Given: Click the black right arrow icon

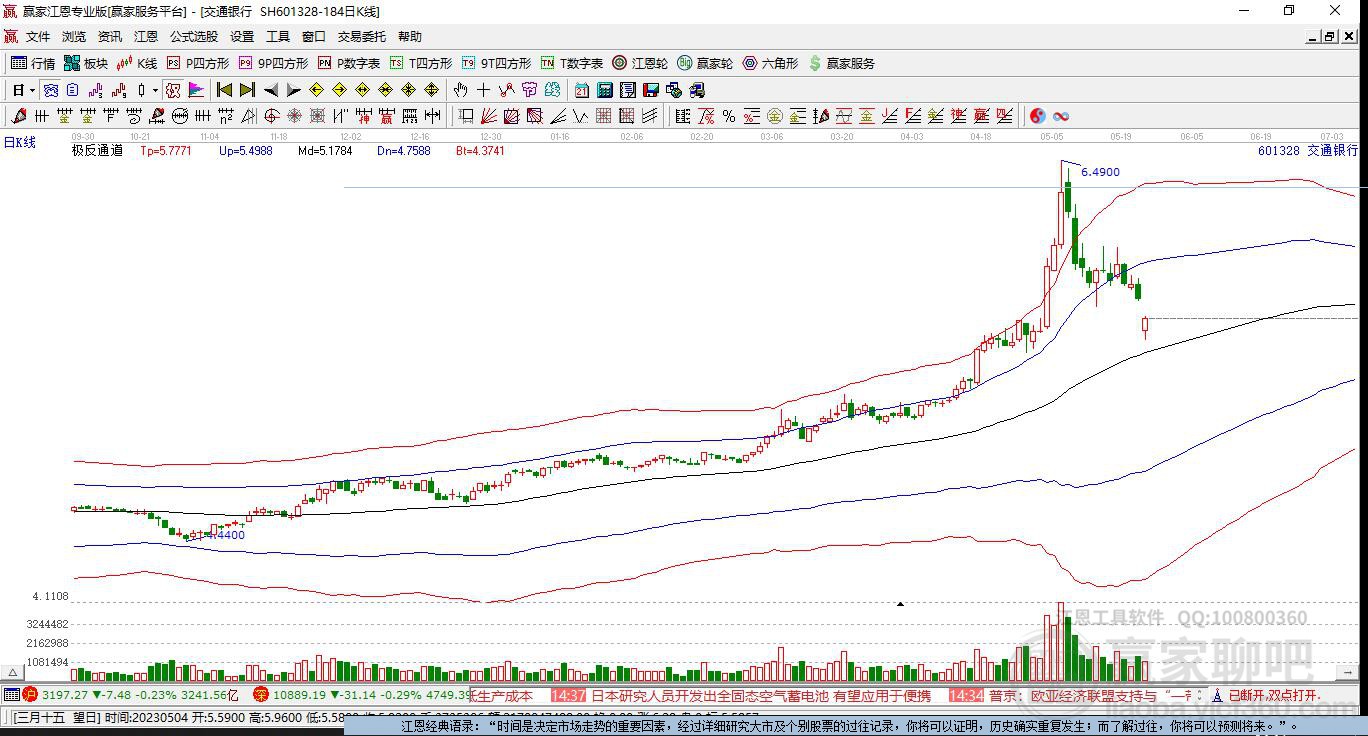Looking at the screenshot, I should 293,90.
